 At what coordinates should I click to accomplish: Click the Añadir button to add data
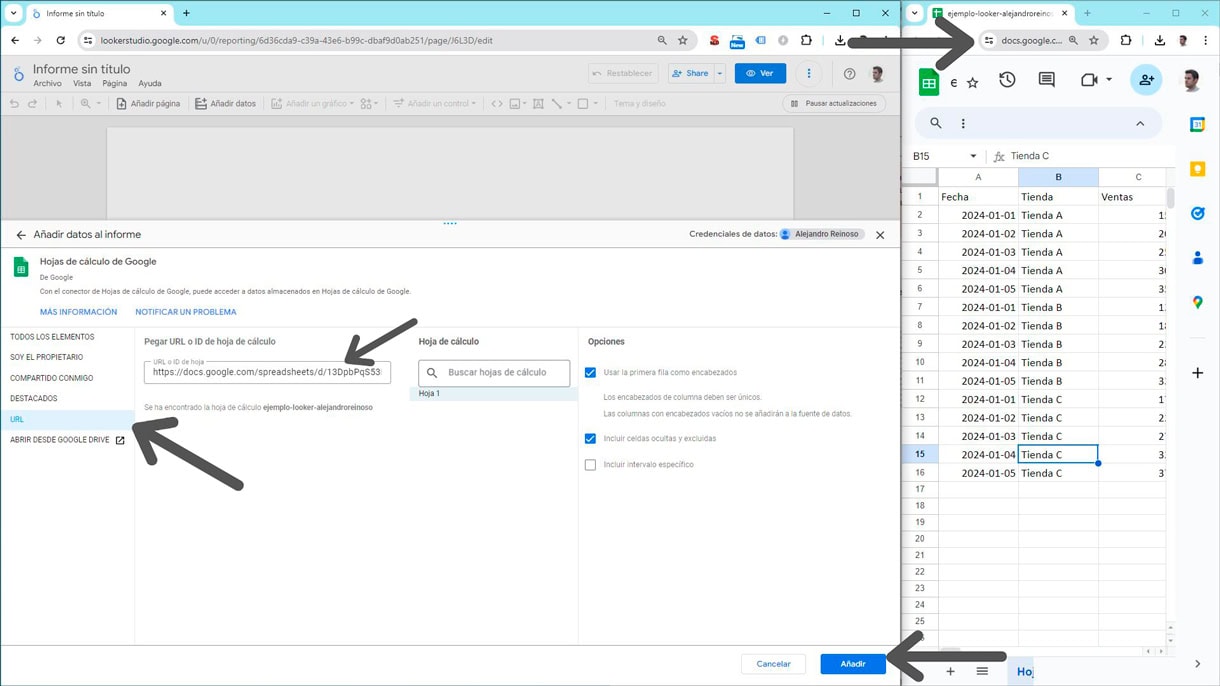(852, 663)
